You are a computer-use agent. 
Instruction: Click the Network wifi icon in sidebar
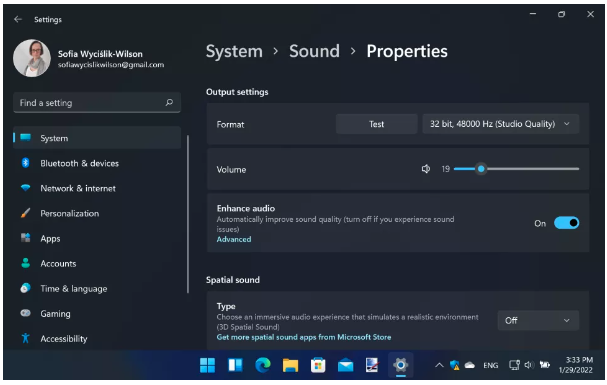tap(26, 188)
